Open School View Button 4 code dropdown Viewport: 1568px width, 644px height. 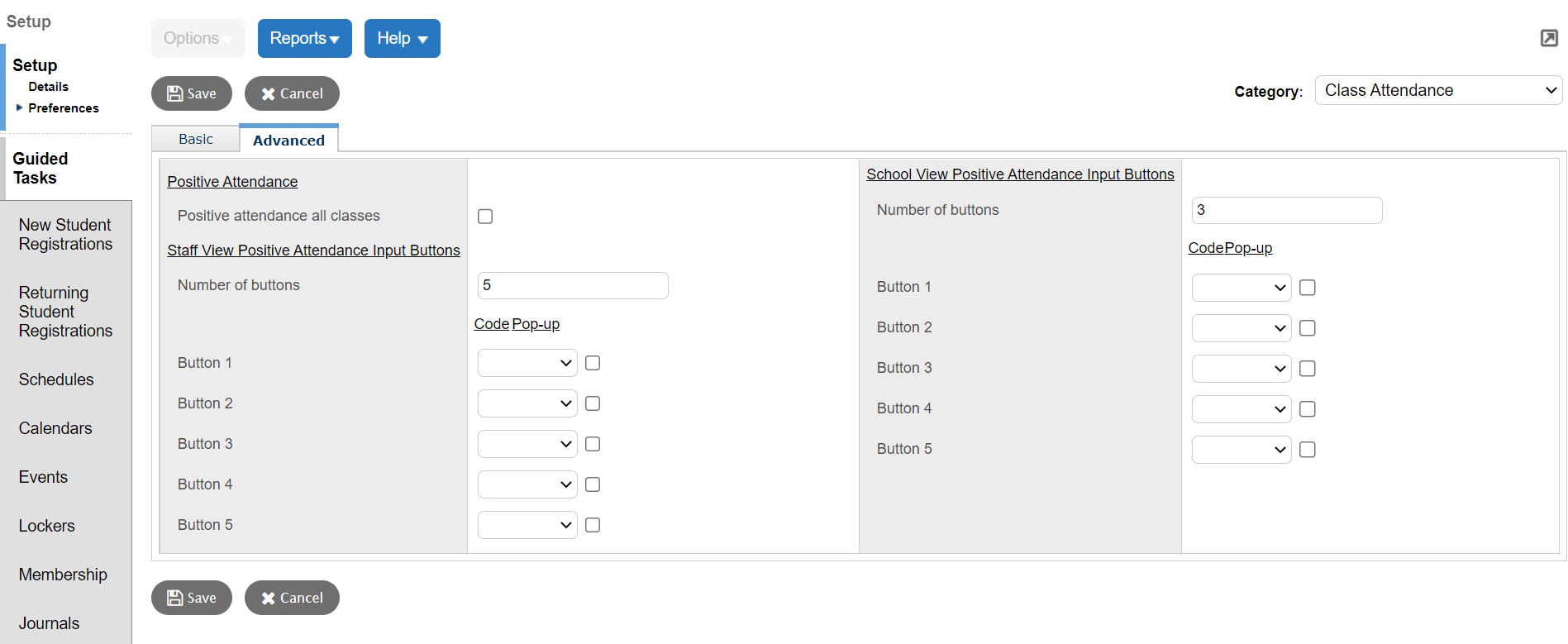(x=1242, y=409)
